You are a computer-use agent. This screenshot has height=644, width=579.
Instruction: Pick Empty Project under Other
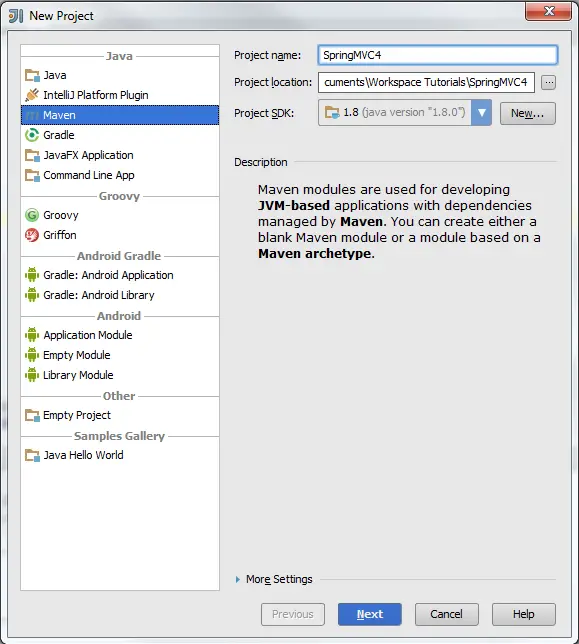click(x=120, y=415)
